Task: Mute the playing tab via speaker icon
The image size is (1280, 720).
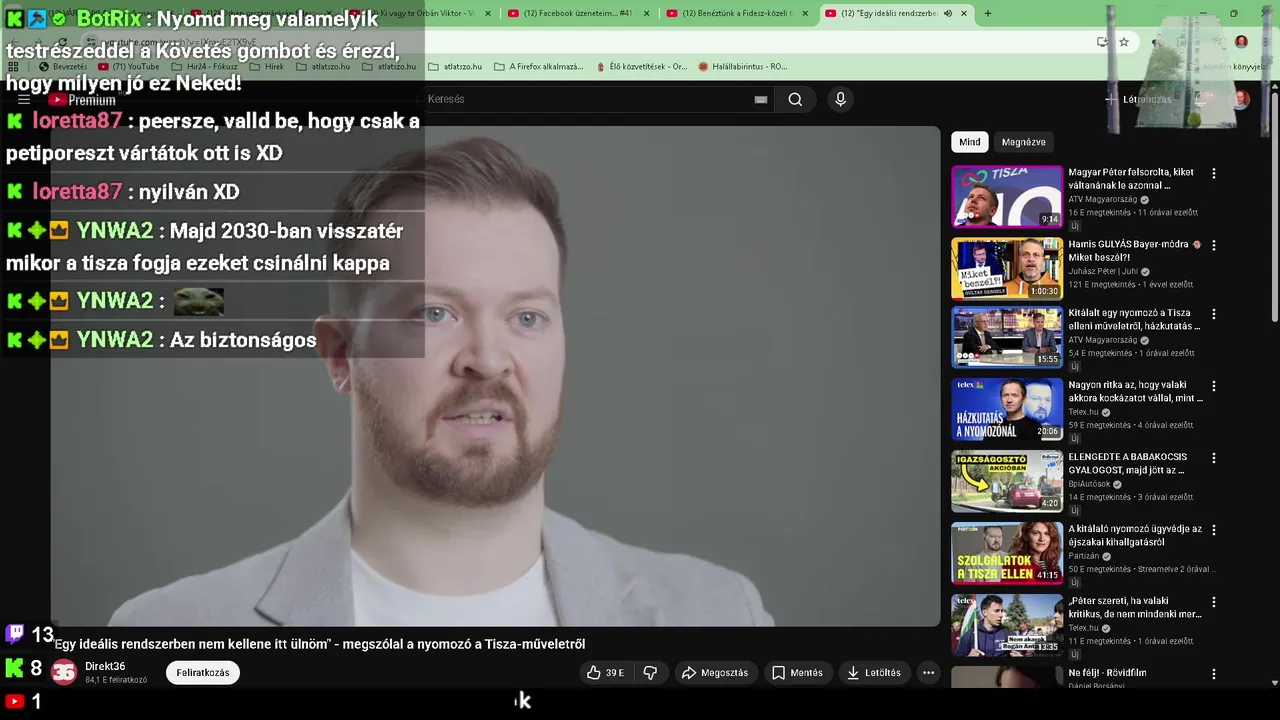Action: [948, 13]
